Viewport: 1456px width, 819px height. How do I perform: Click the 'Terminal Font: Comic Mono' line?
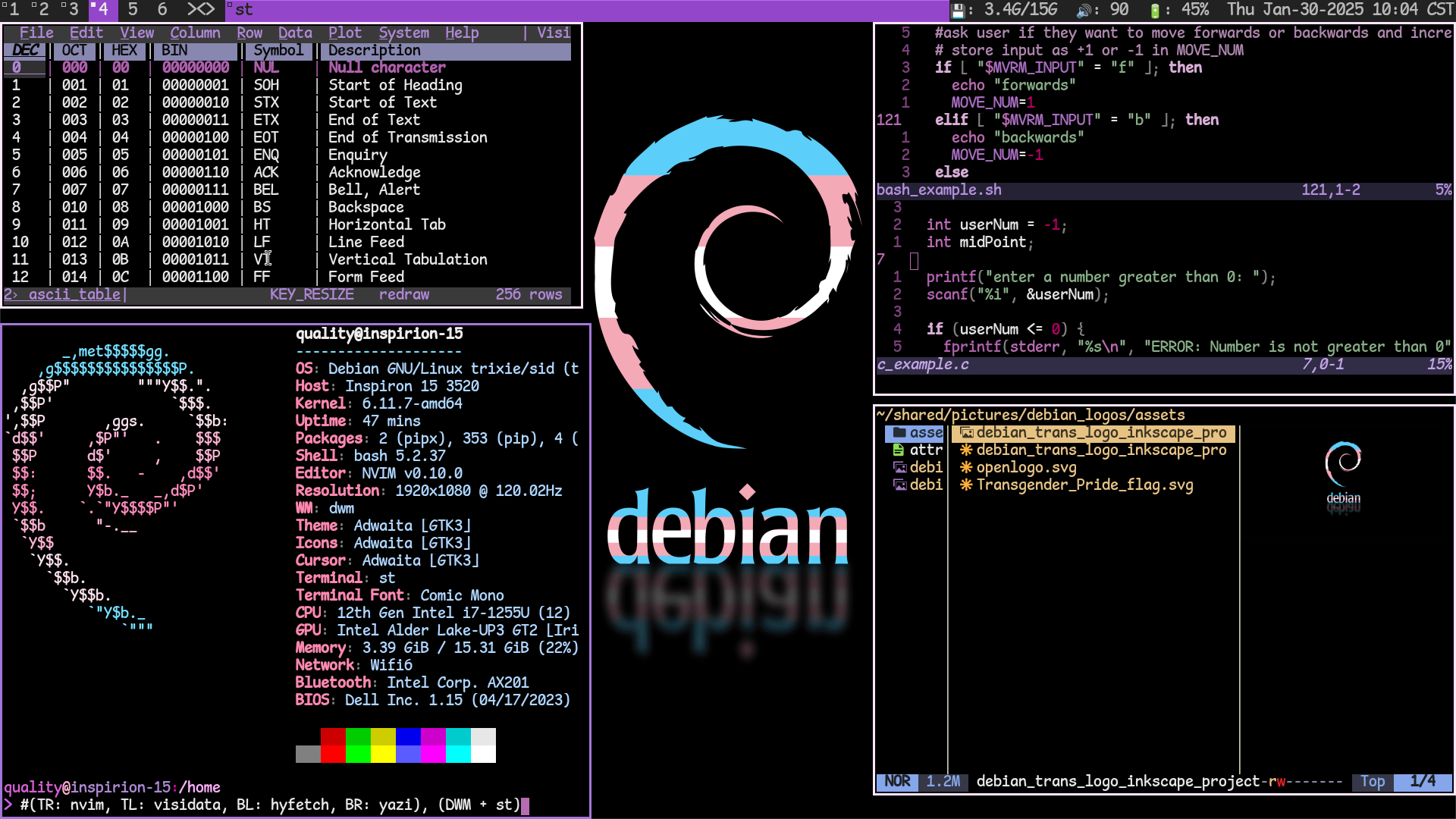pyautogui.click(x=400, y=595)
